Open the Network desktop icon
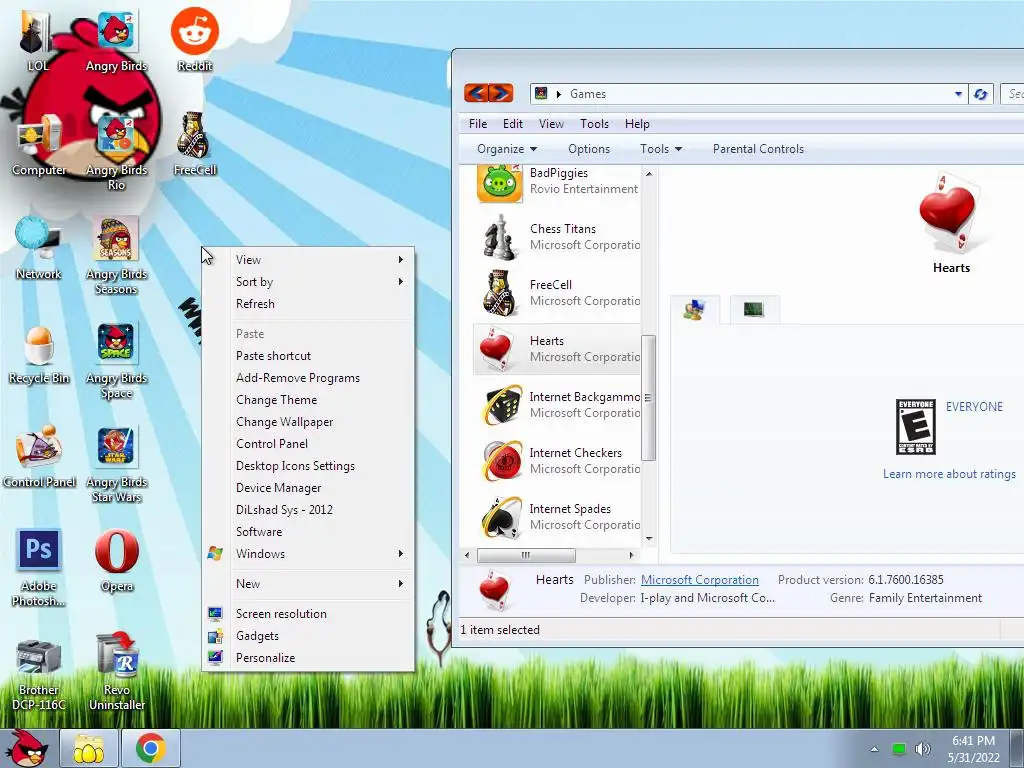This screenshot has width=1024, height=768. click(39, 248)
